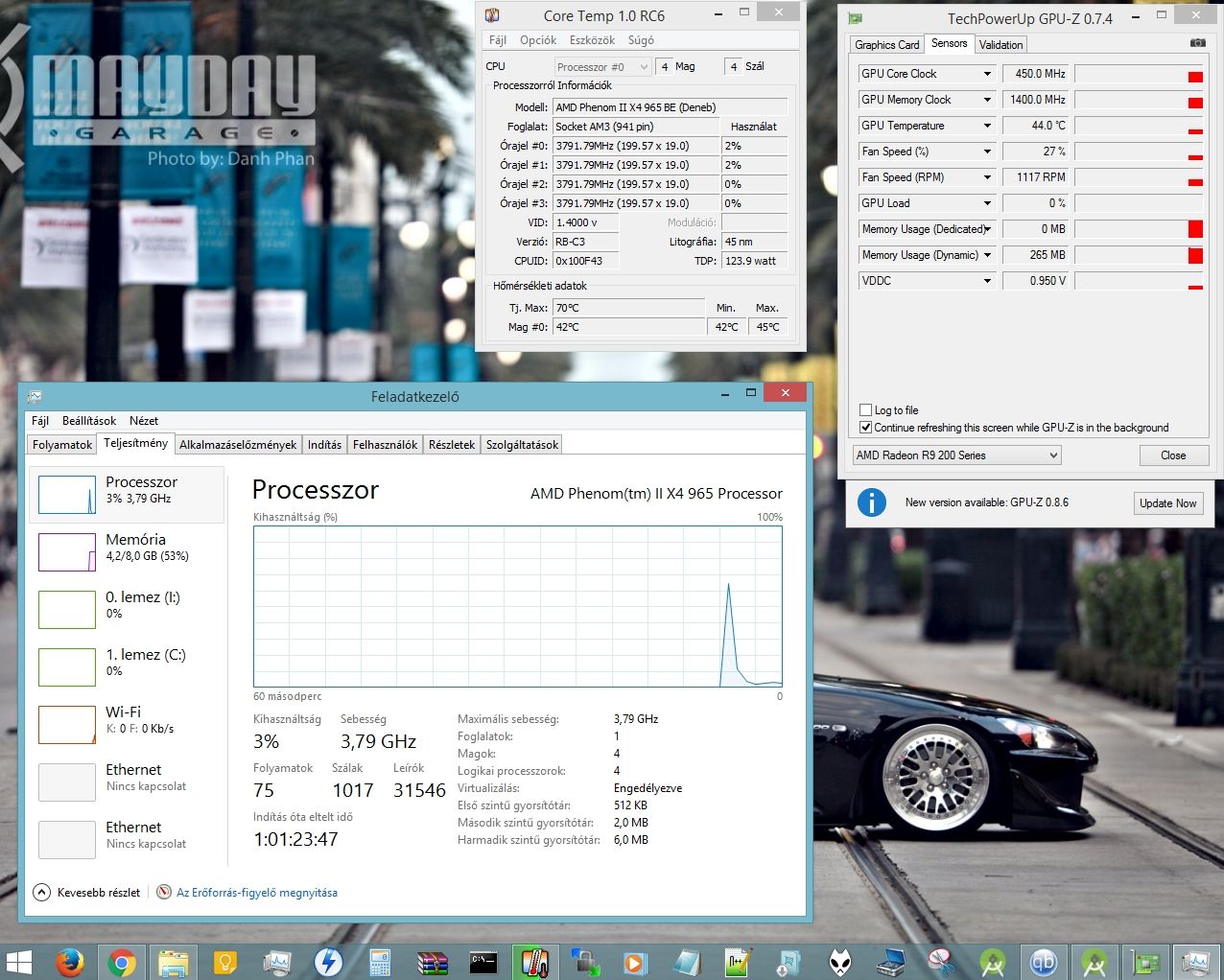Open the AMD Radeon R9 200 Series selector
1224x980 pixels.
click(x=956, y=455)
